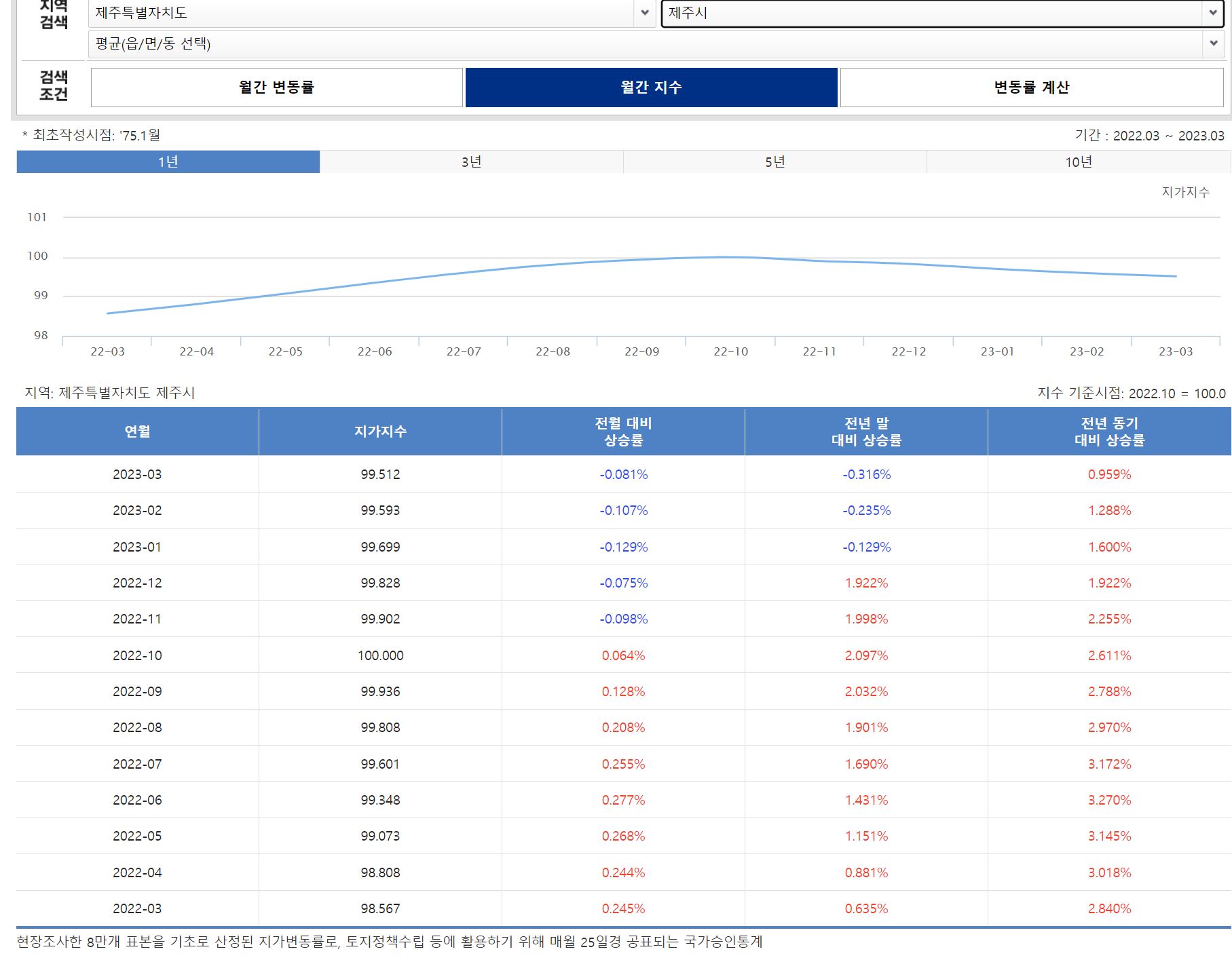Select the 월간 변동률 search condition
1232x960 pixels.
click(x=277, y=88)
